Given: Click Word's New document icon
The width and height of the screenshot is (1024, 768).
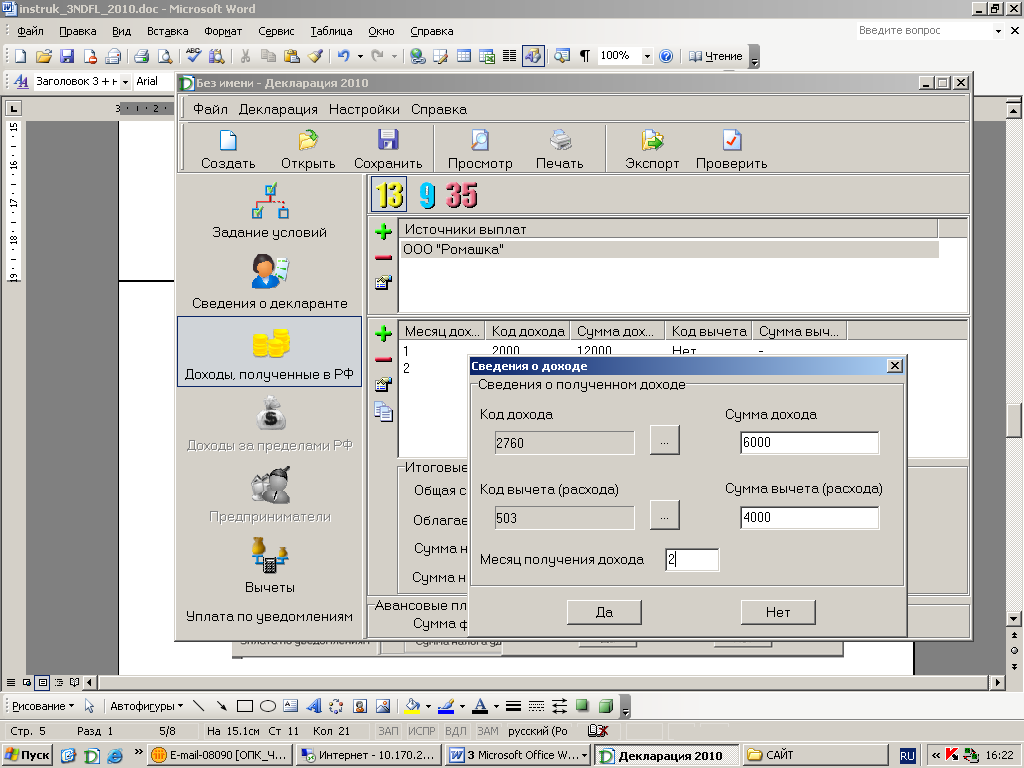Looking at the screenshot, I should (x=20, y=56).
